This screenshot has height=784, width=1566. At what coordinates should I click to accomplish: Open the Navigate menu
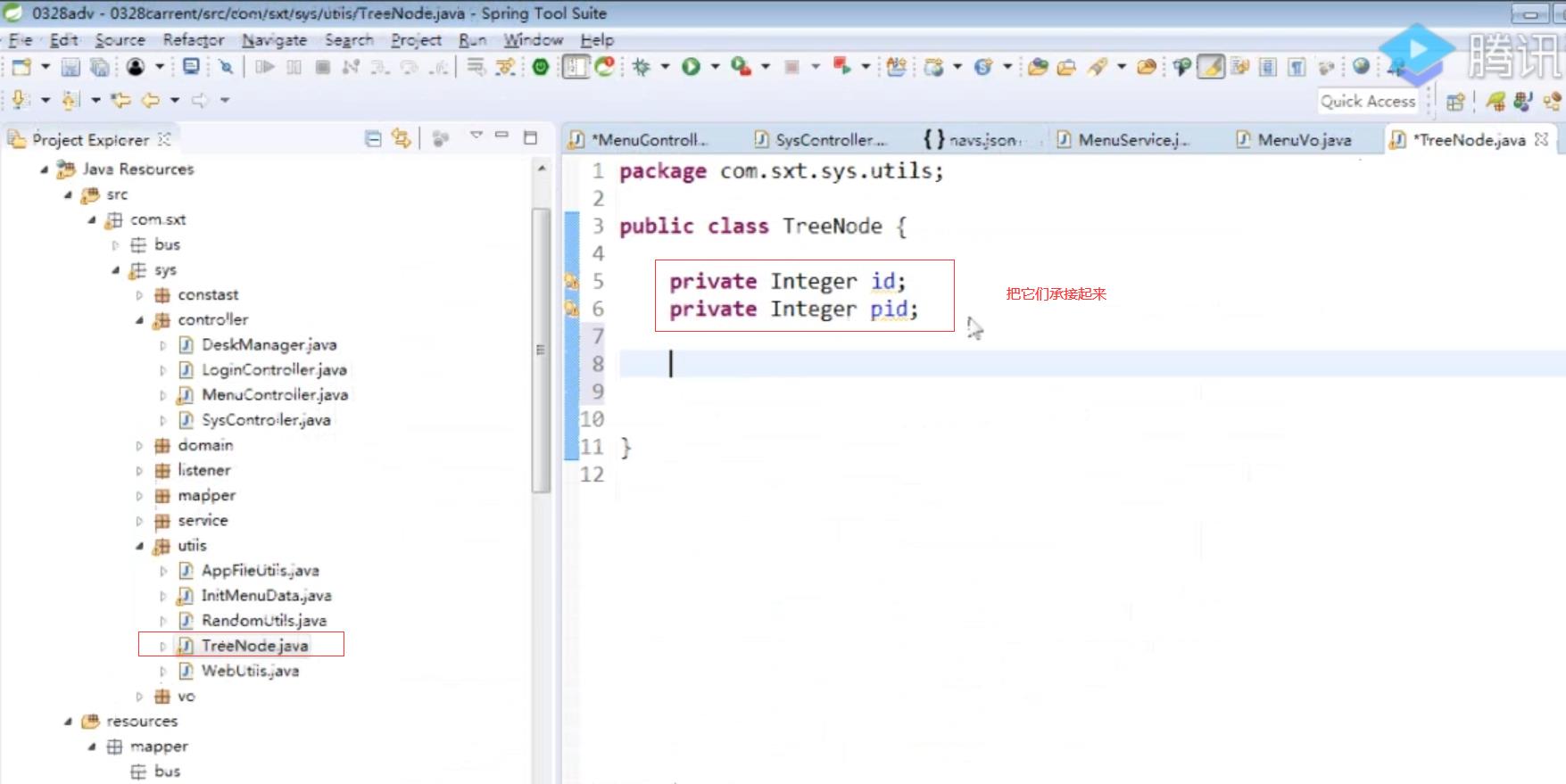(x=274, y=40)
